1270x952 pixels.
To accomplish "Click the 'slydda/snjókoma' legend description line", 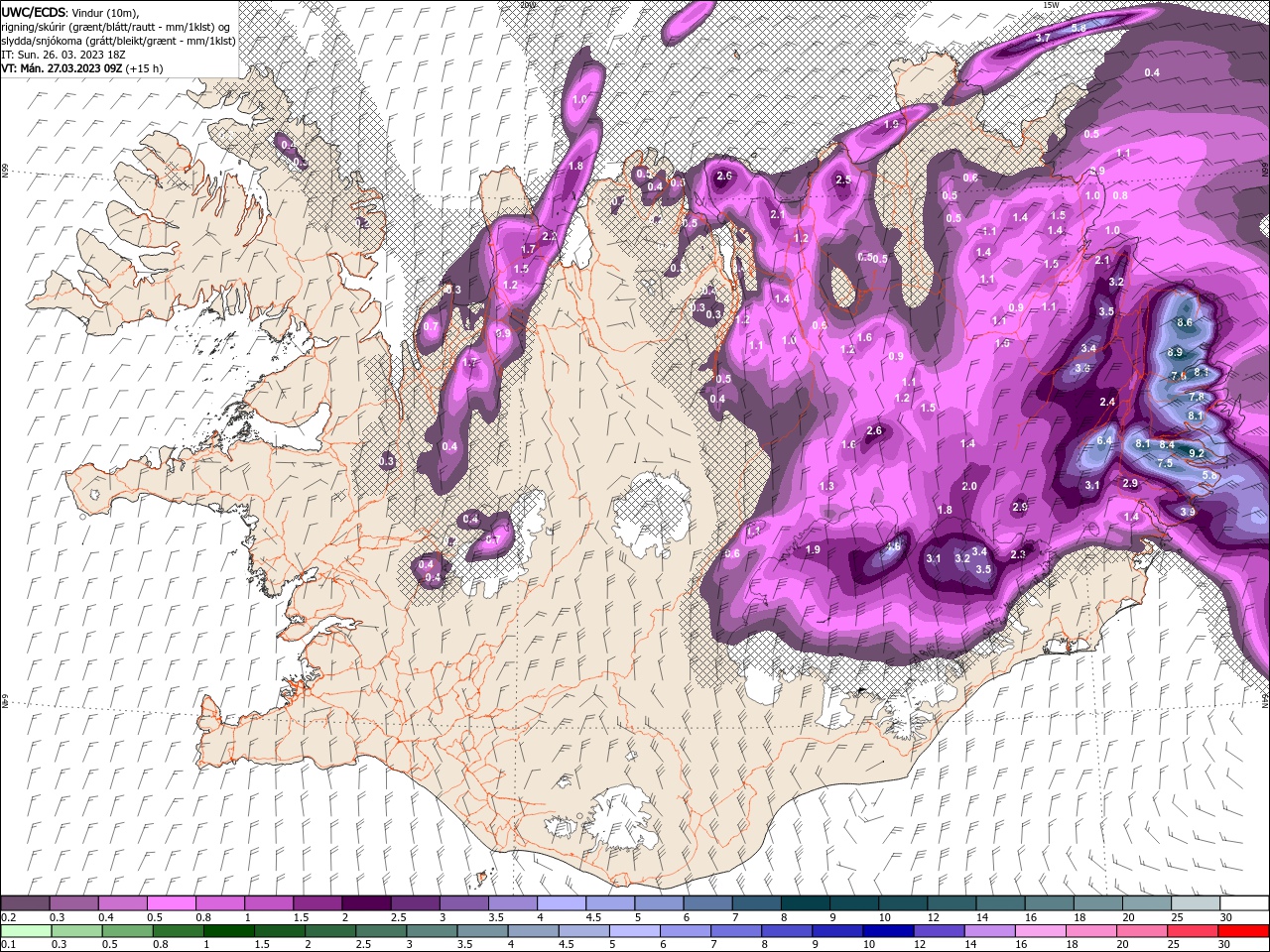I will click(x=118, y=41).
